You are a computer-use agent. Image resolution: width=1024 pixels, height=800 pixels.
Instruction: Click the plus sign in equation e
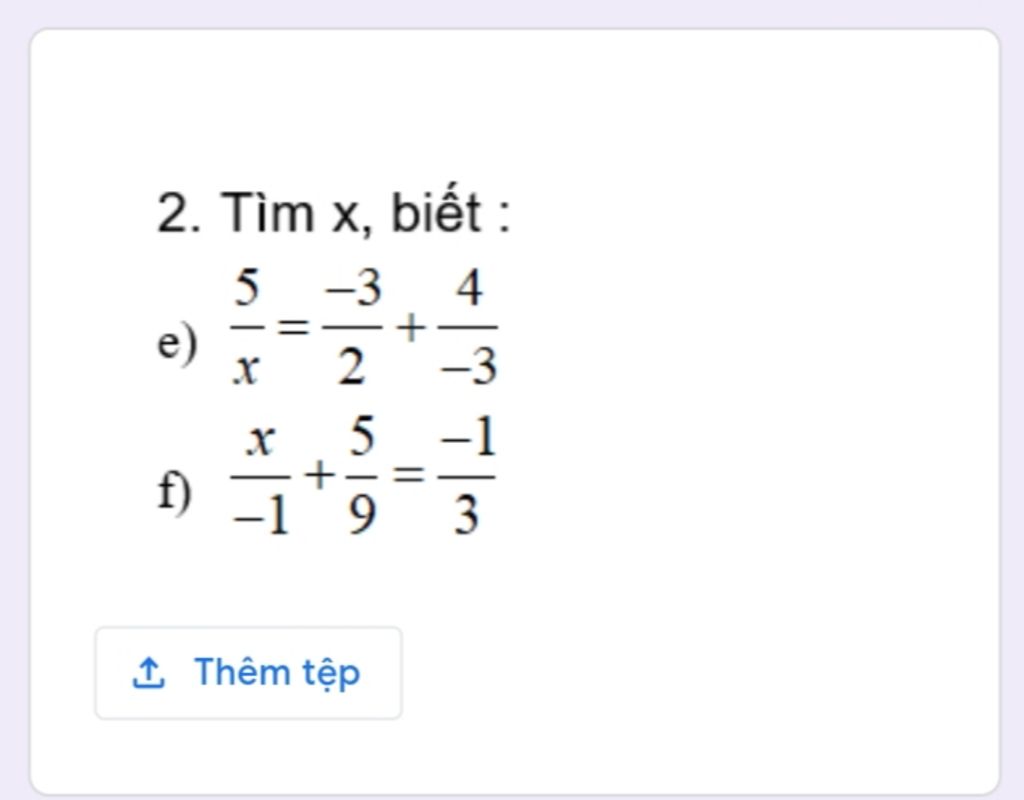tap(410, 327)
